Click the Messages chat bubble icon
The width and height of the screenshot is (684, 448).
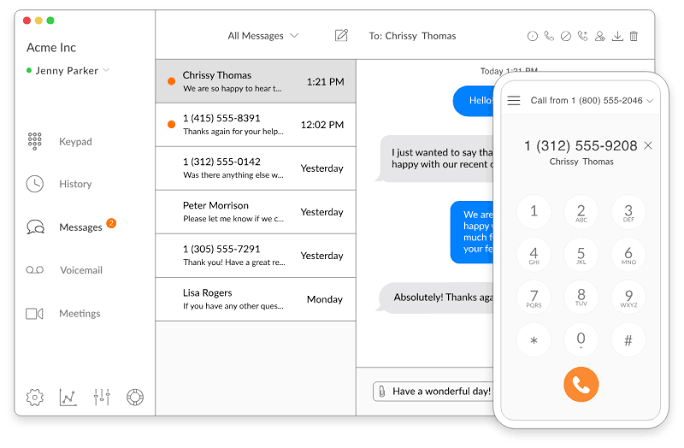click(35, 227)
